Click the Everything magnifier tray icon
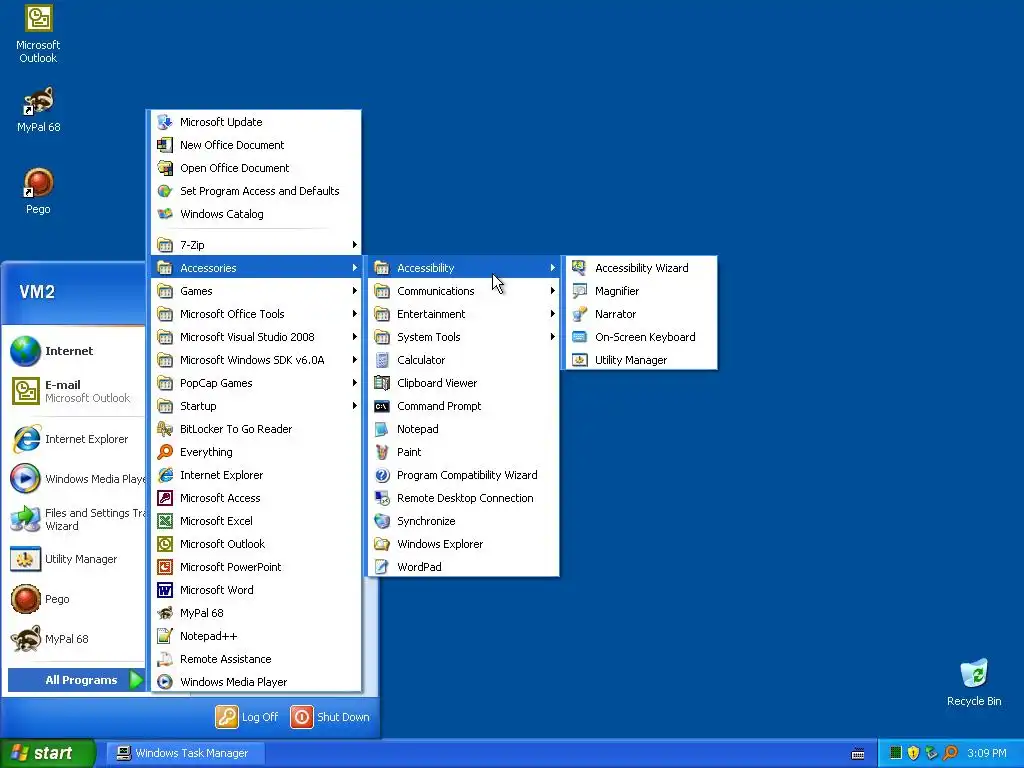Image resolution: width=1024 pixels, height=768 pixels. (950, 753)
